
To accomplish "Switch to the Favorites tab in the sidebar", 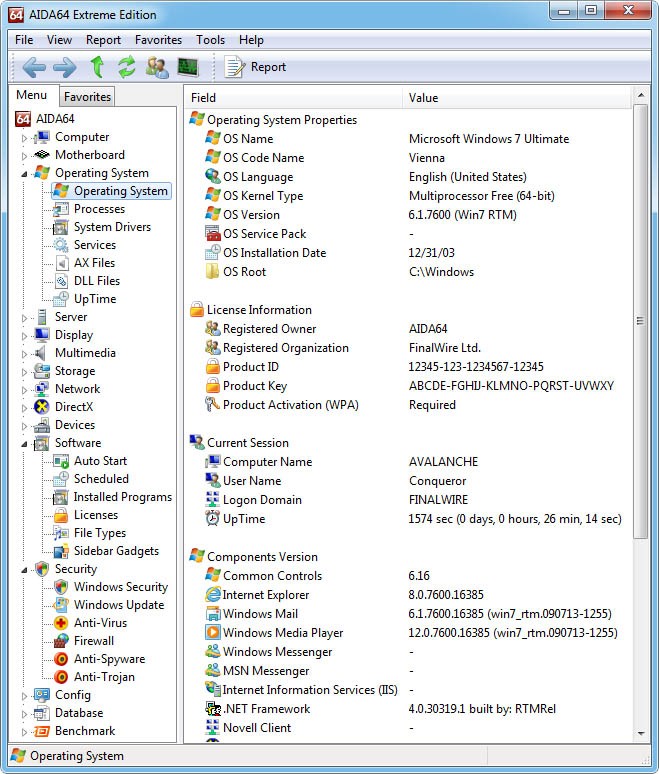I will [87, 97].
